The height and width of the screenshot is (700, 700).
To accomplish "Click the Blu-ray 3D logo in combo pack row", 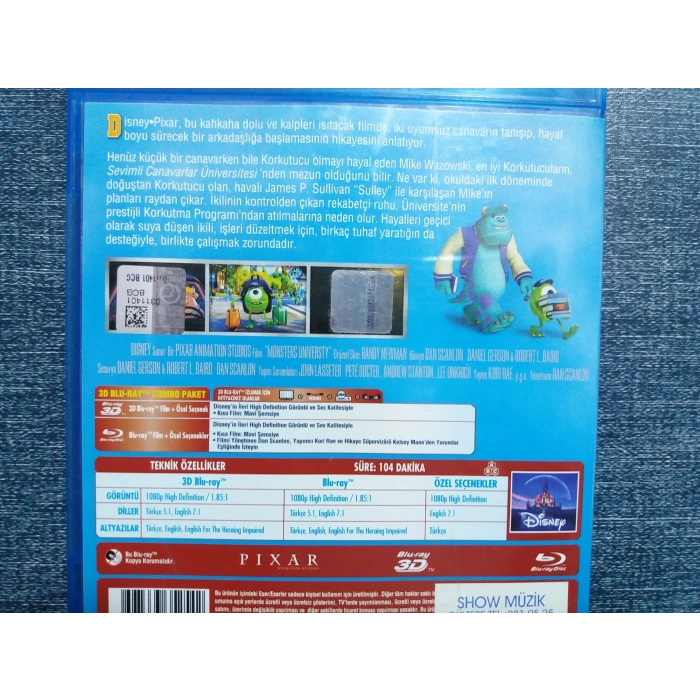I will 112,409.
